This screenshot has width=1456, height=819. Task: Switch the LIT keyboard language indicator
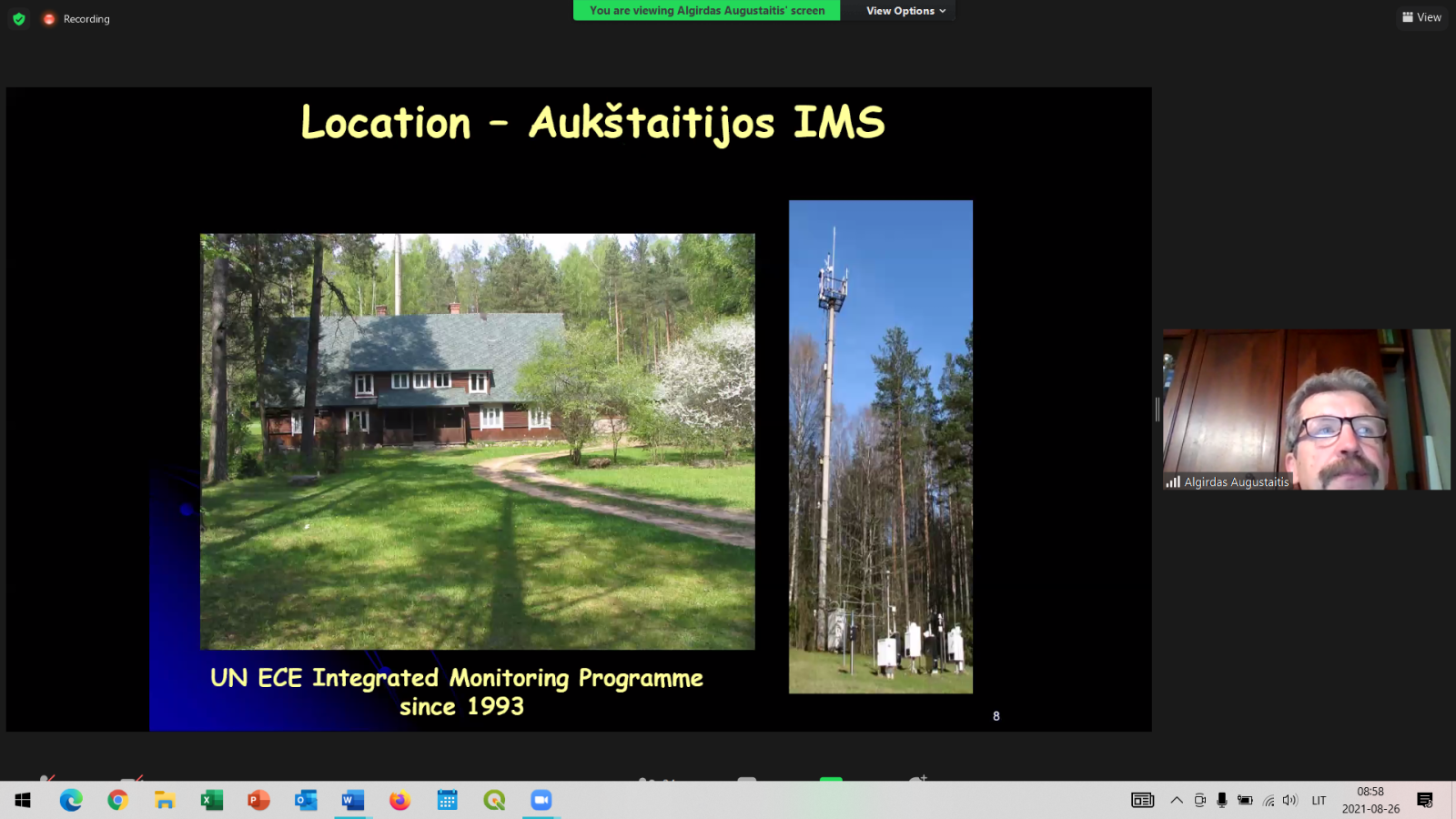point(1319,800)
